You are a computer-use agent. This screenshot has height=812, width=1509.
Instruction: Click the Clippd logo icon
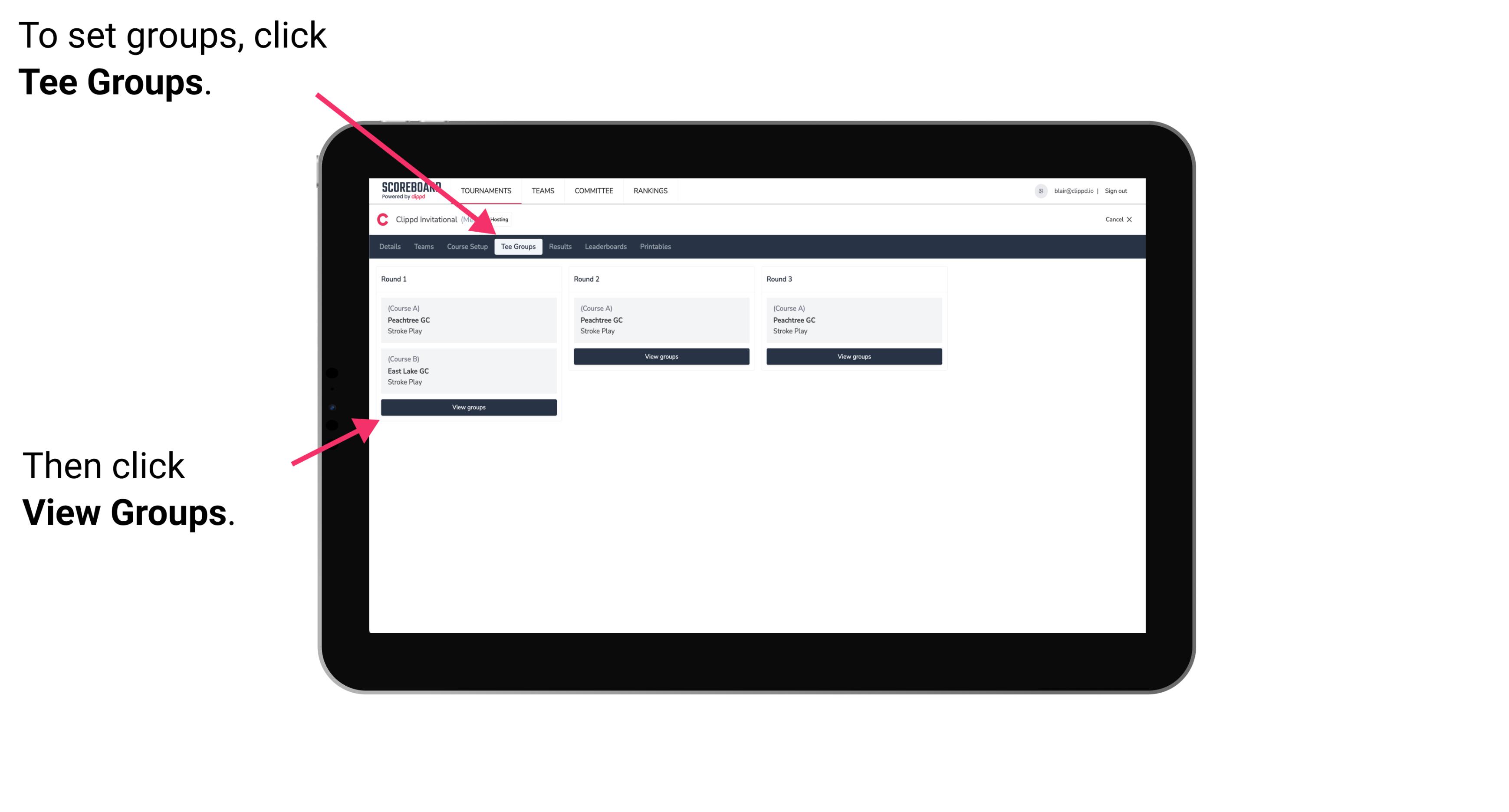point(382,219)
